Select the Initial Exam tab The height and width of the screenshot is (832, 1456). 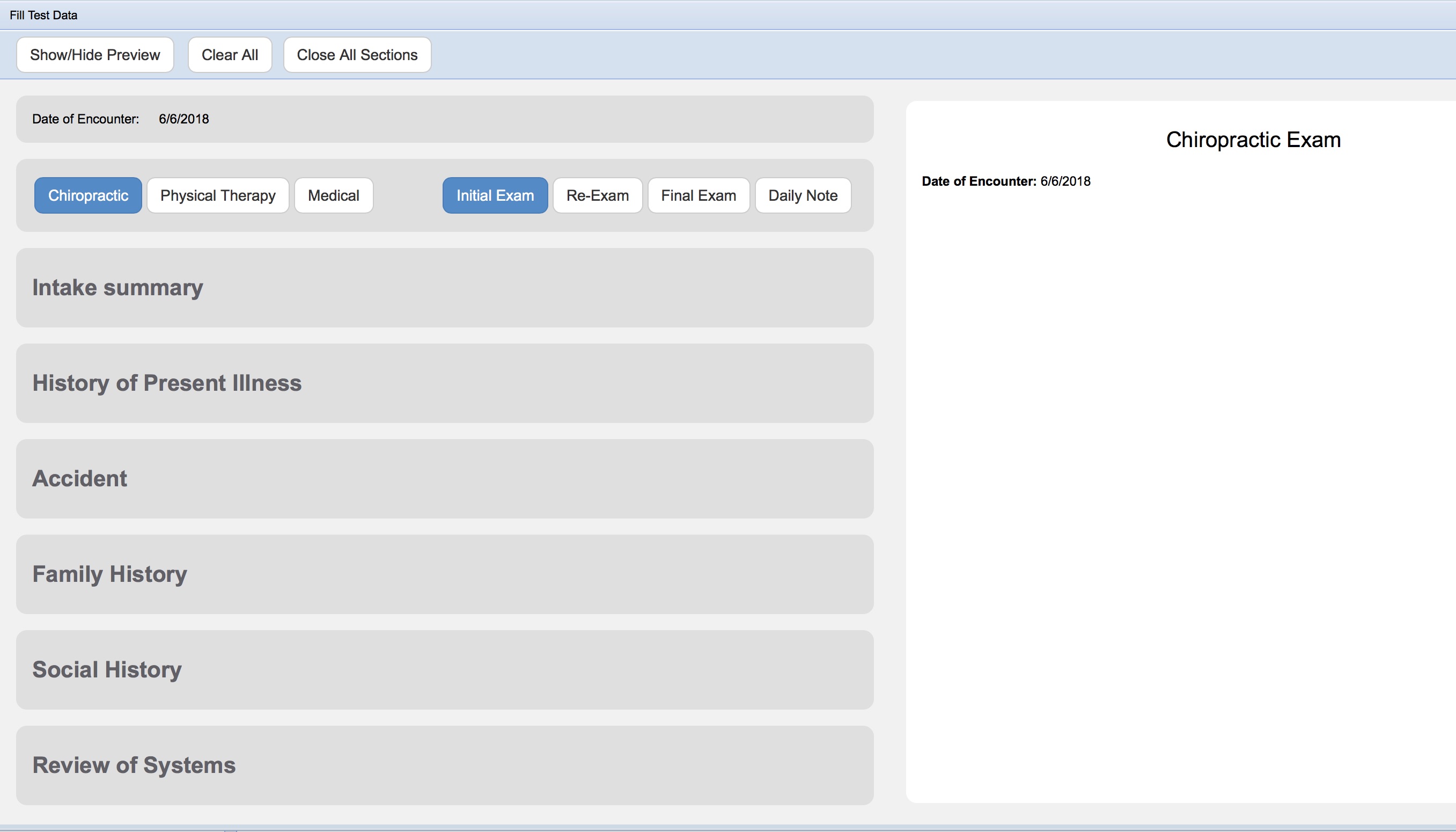point(495,195)
